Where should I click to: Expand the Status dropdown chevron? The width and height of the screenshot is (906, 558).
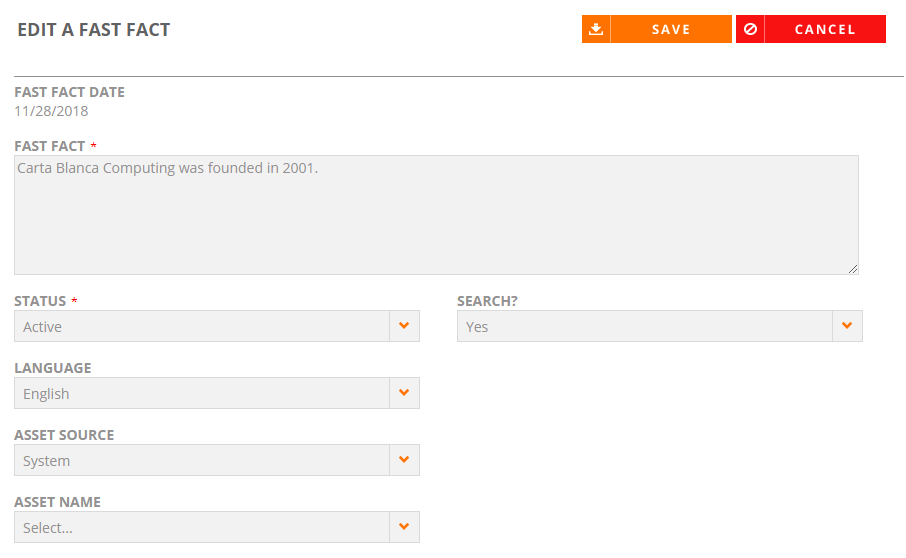404,326
